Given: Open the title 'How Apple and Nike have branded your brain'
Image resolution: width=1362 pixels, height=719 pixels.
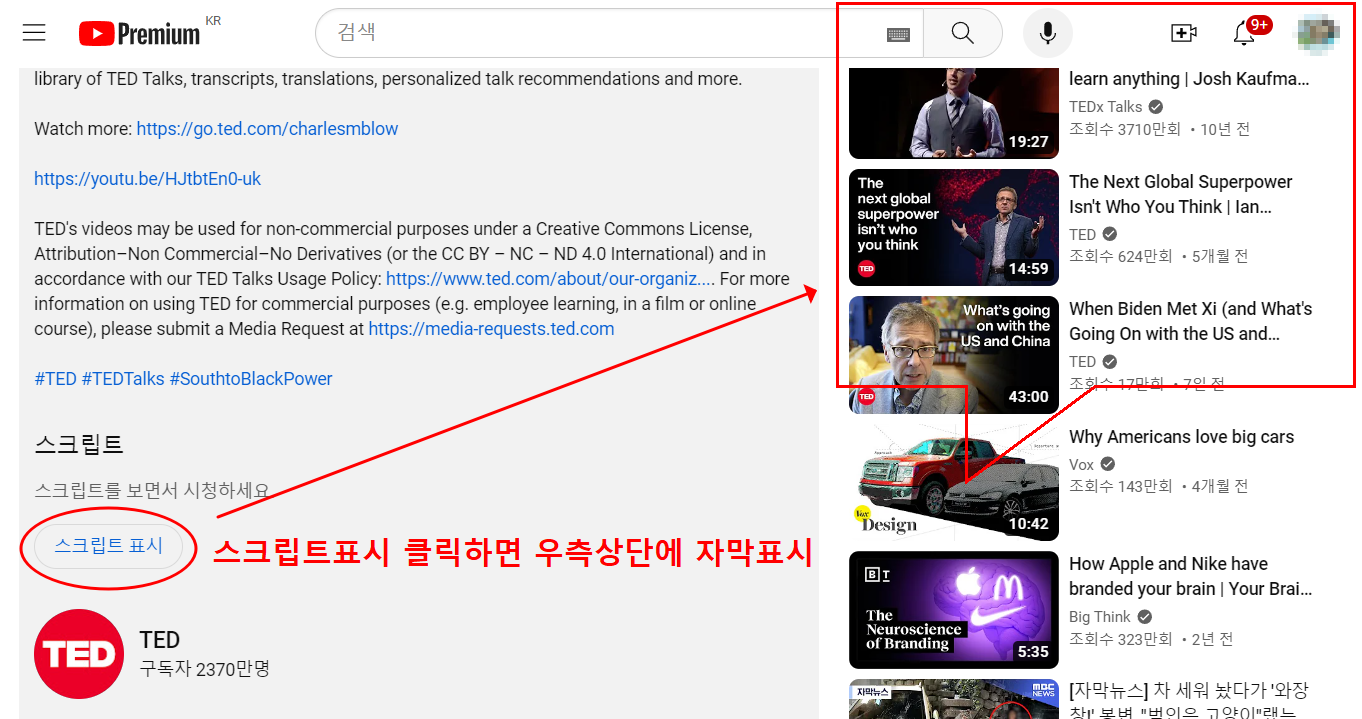Looking at the screenshot, I should (x=1191, y=577).
